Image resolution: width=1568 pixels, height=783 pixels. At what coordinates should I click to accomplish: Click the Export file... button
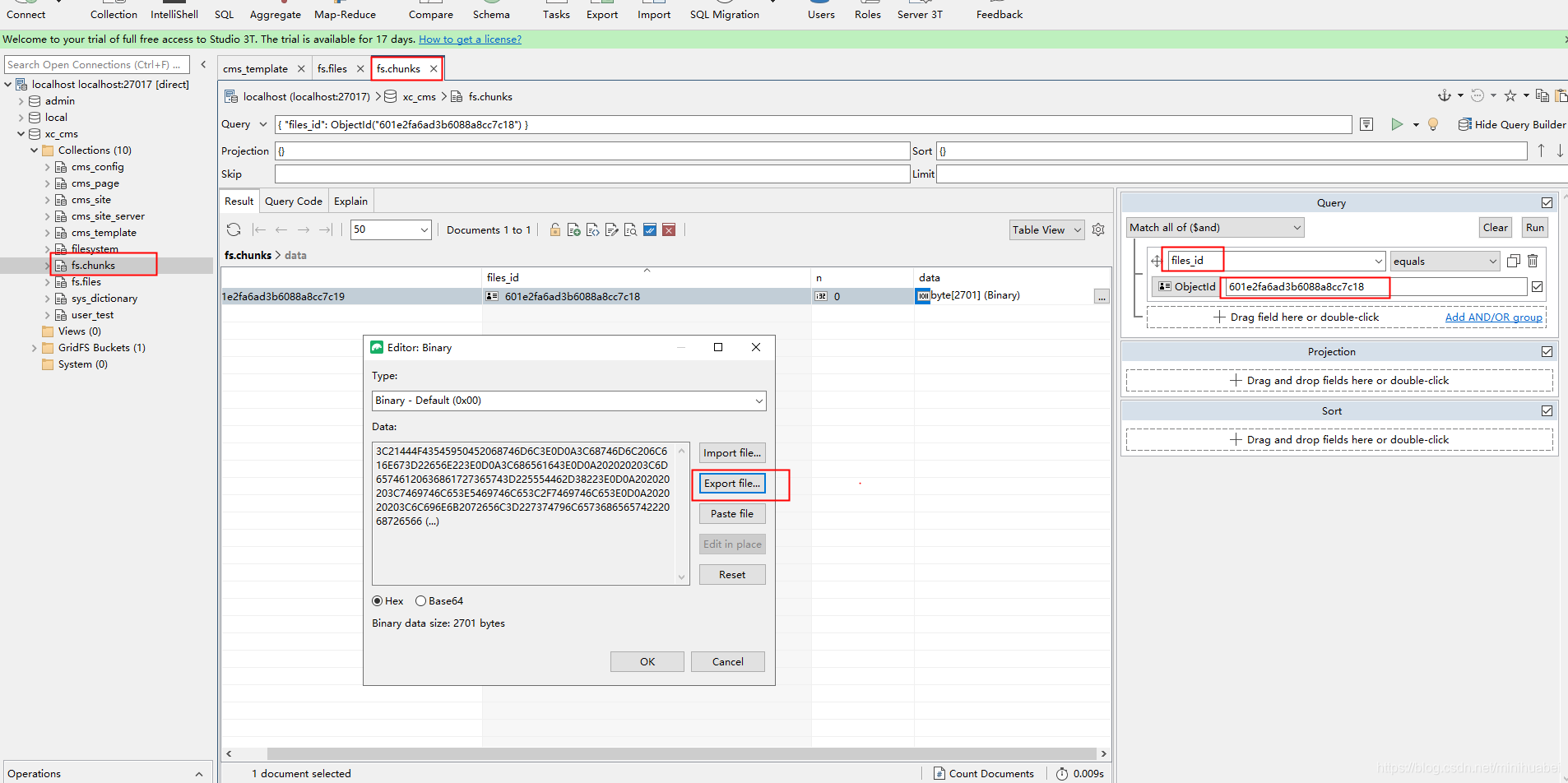click(x=732, y=483)
